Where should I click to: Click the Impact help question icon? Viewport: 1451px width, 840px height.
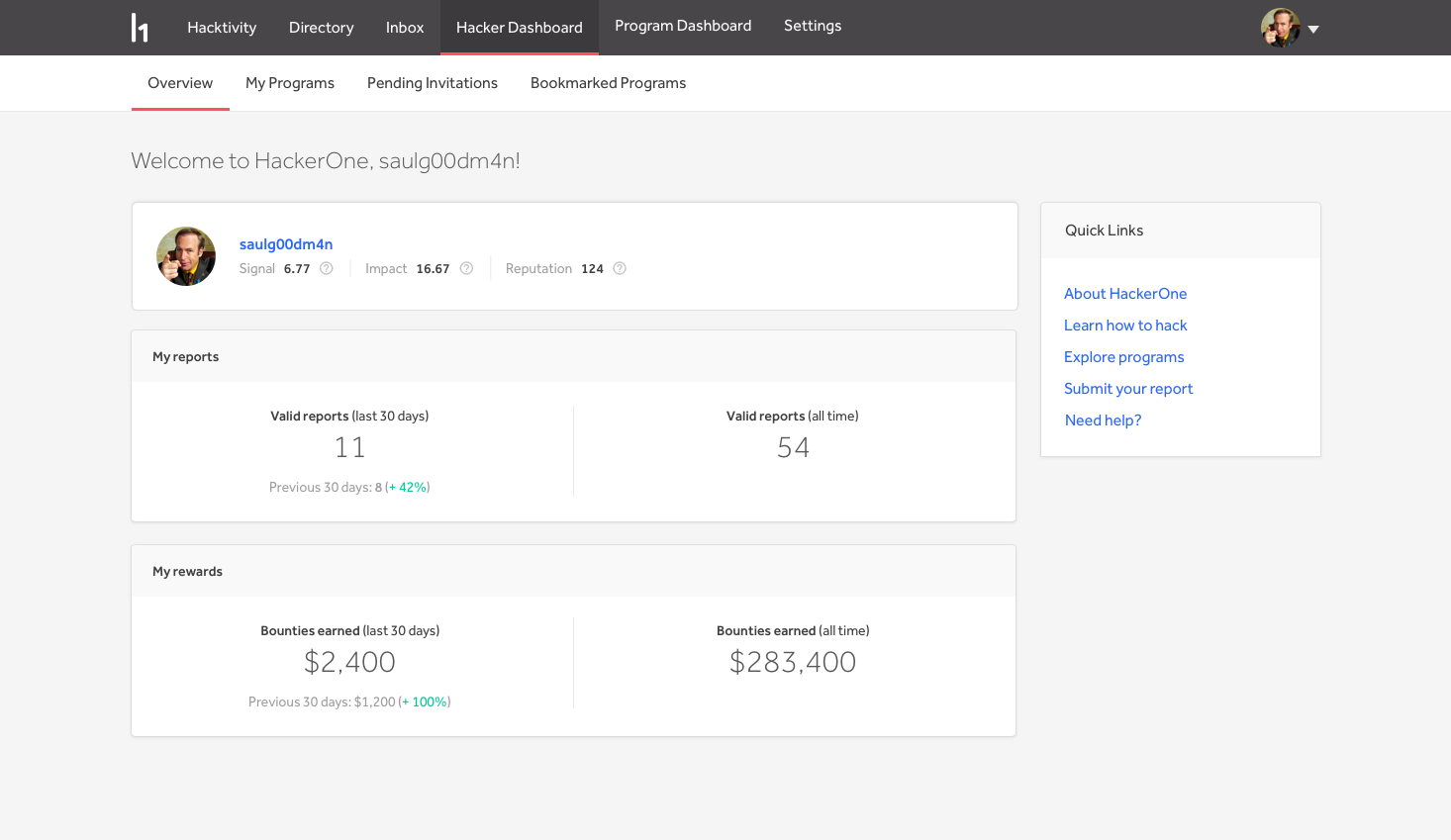pyautogui.click(x=466, y=268)
